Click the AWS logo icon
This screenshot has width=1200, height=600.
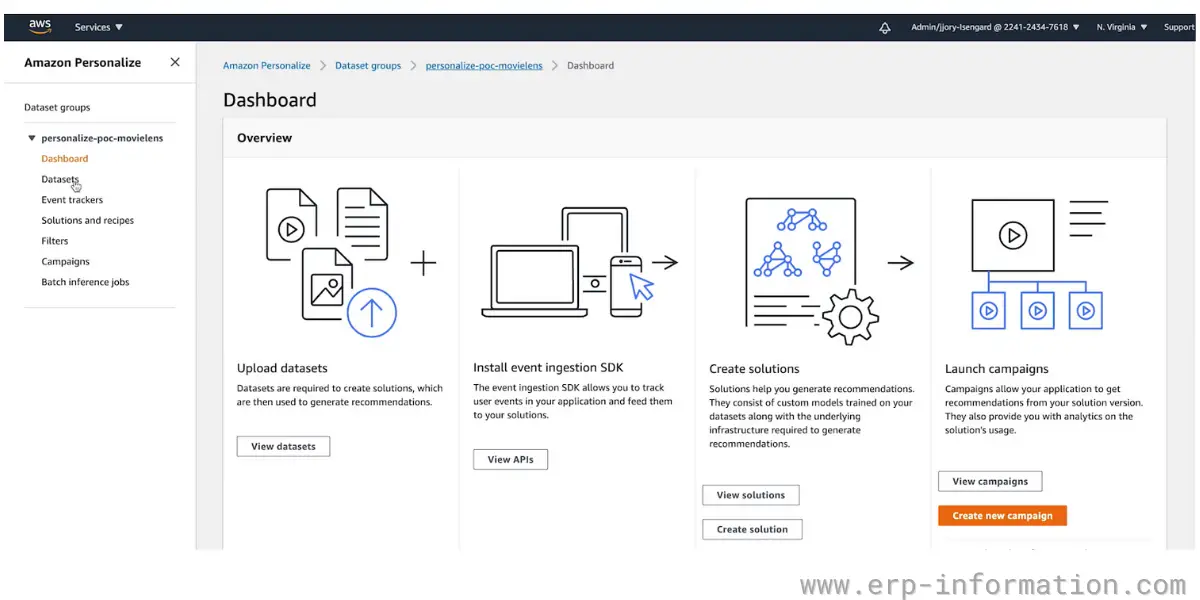[x=40, y=27]
